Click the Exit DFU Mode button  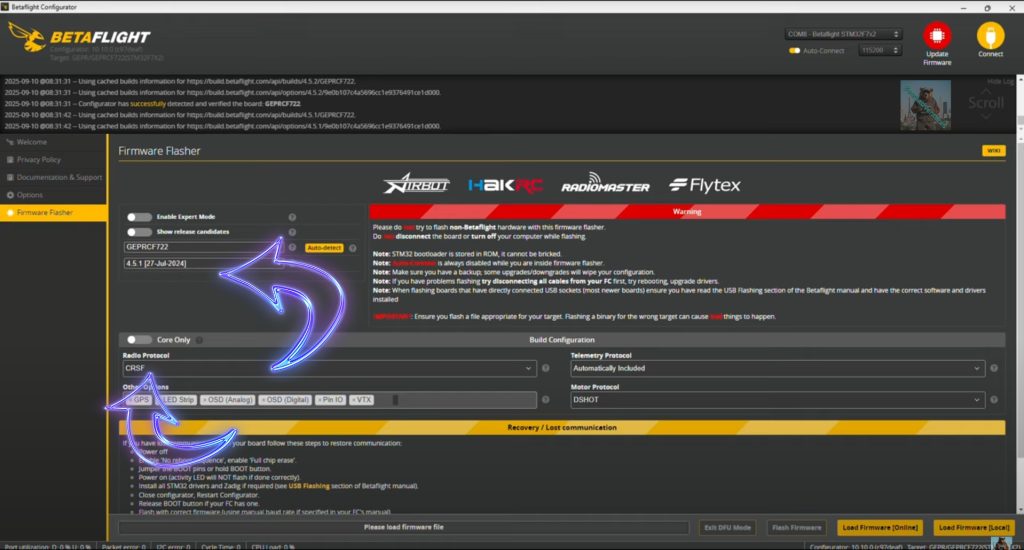pyautogui.click(x=727, y=527)
